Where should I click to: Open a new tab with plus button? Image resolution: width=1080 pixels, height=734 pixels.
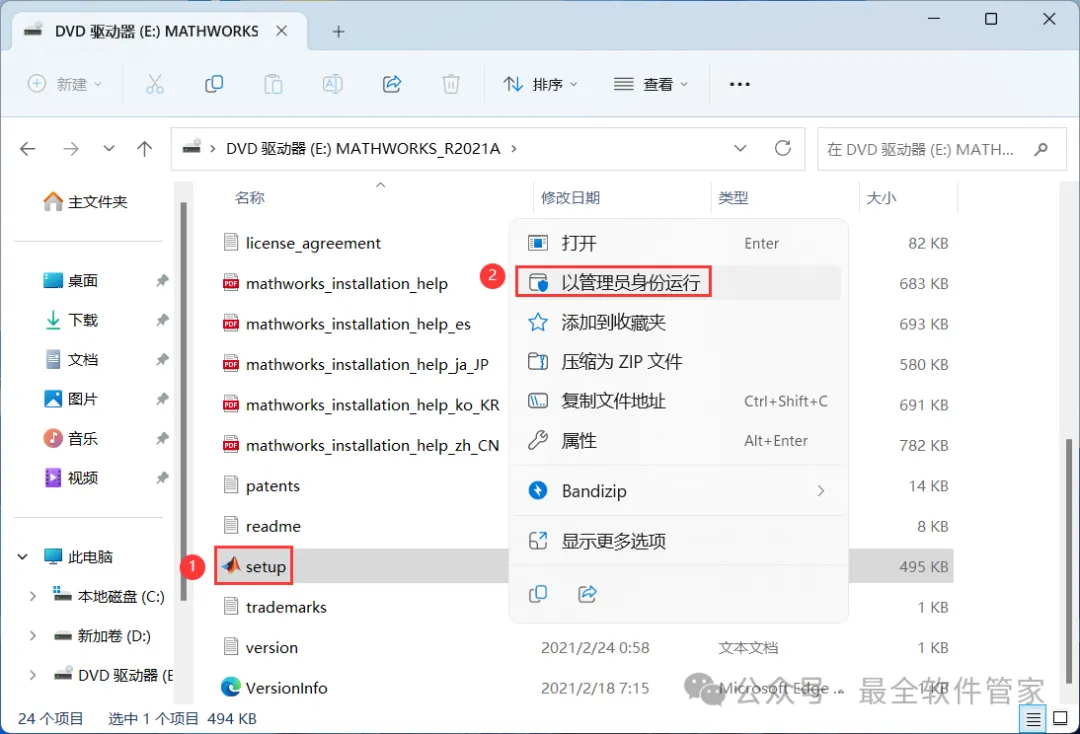click(338, 32)
